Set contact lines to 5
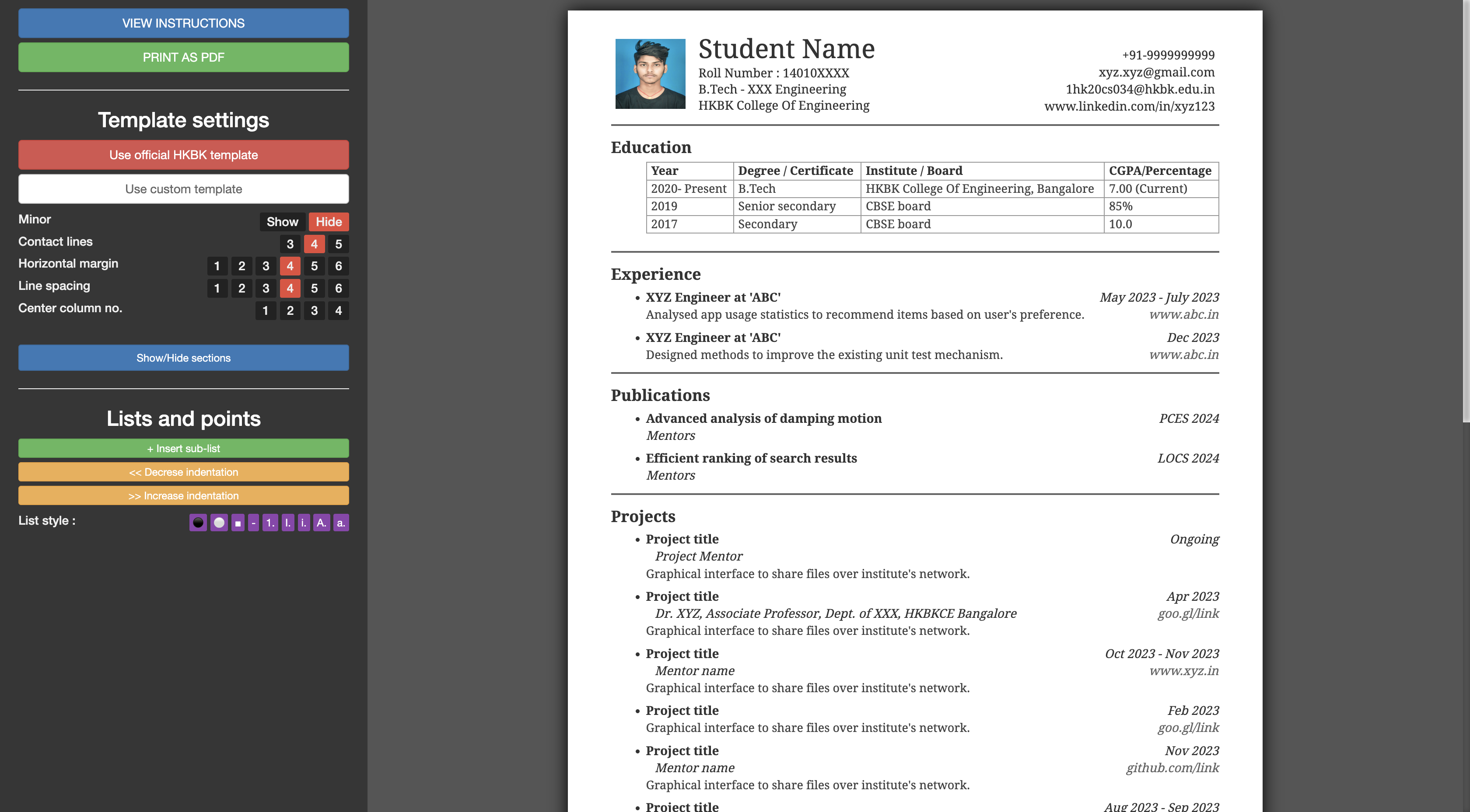The width and height of the screenshot is (1470, 812). pyautogui.click(x=338, y=244)
